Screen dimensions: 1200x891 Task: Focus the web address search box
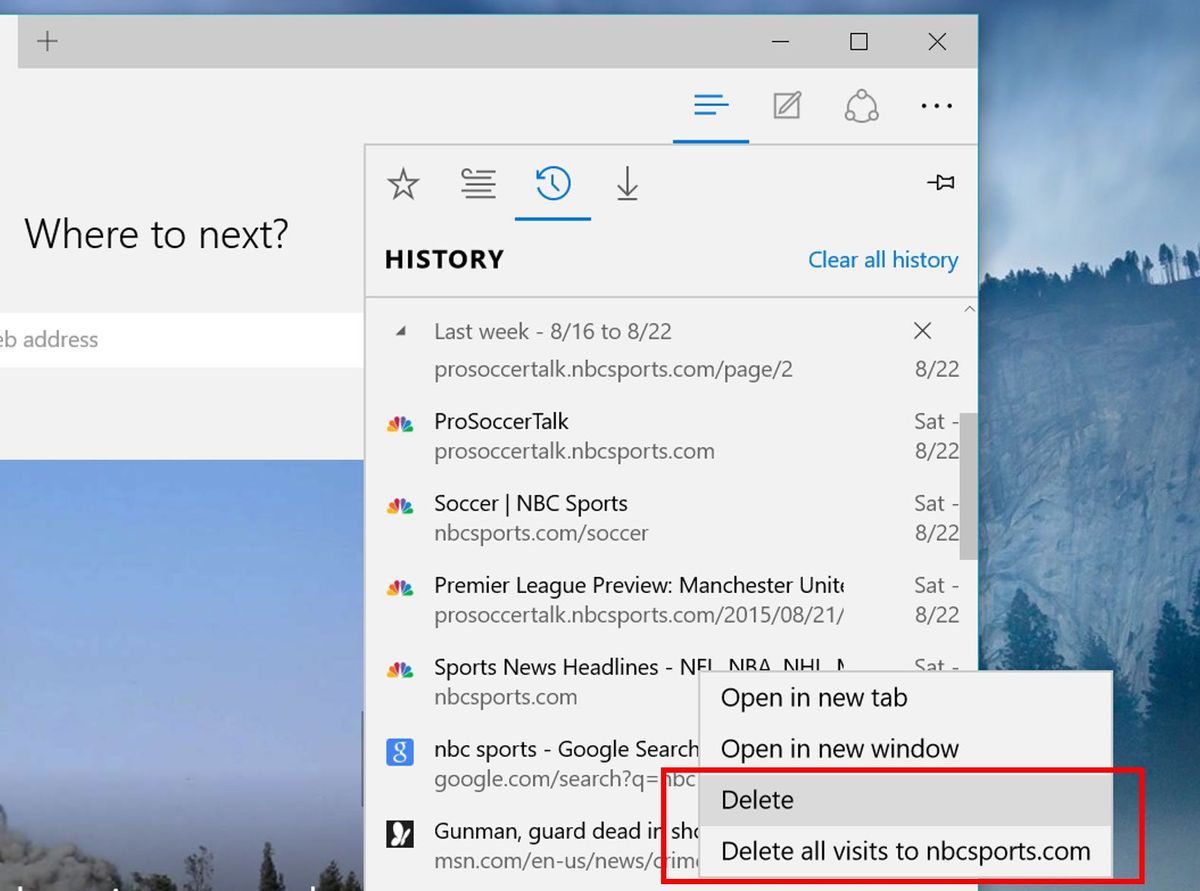coord(181,340)
